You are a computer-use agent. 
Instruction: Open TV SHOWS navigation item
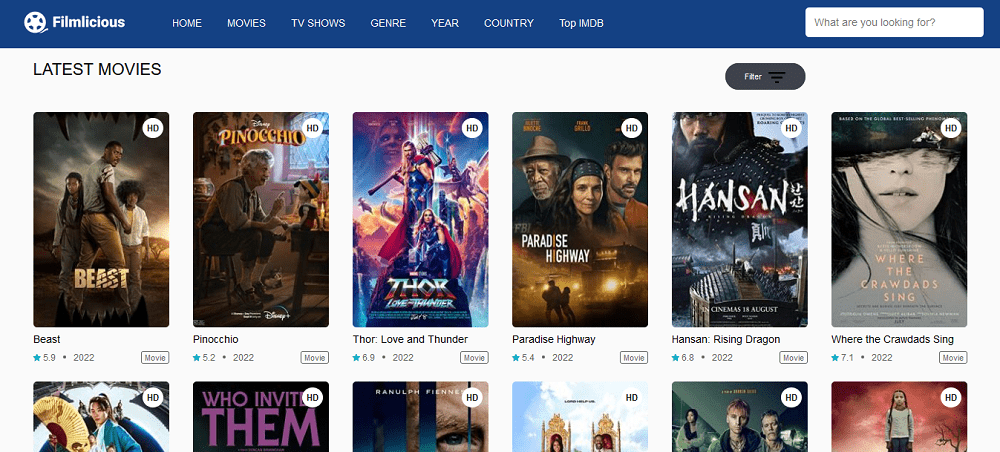pos(318,23)
